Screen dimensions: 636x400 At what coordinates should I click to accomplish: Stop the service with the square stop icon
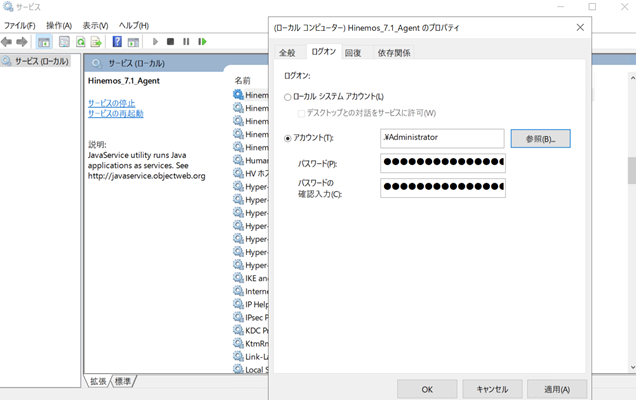(170, 41)
